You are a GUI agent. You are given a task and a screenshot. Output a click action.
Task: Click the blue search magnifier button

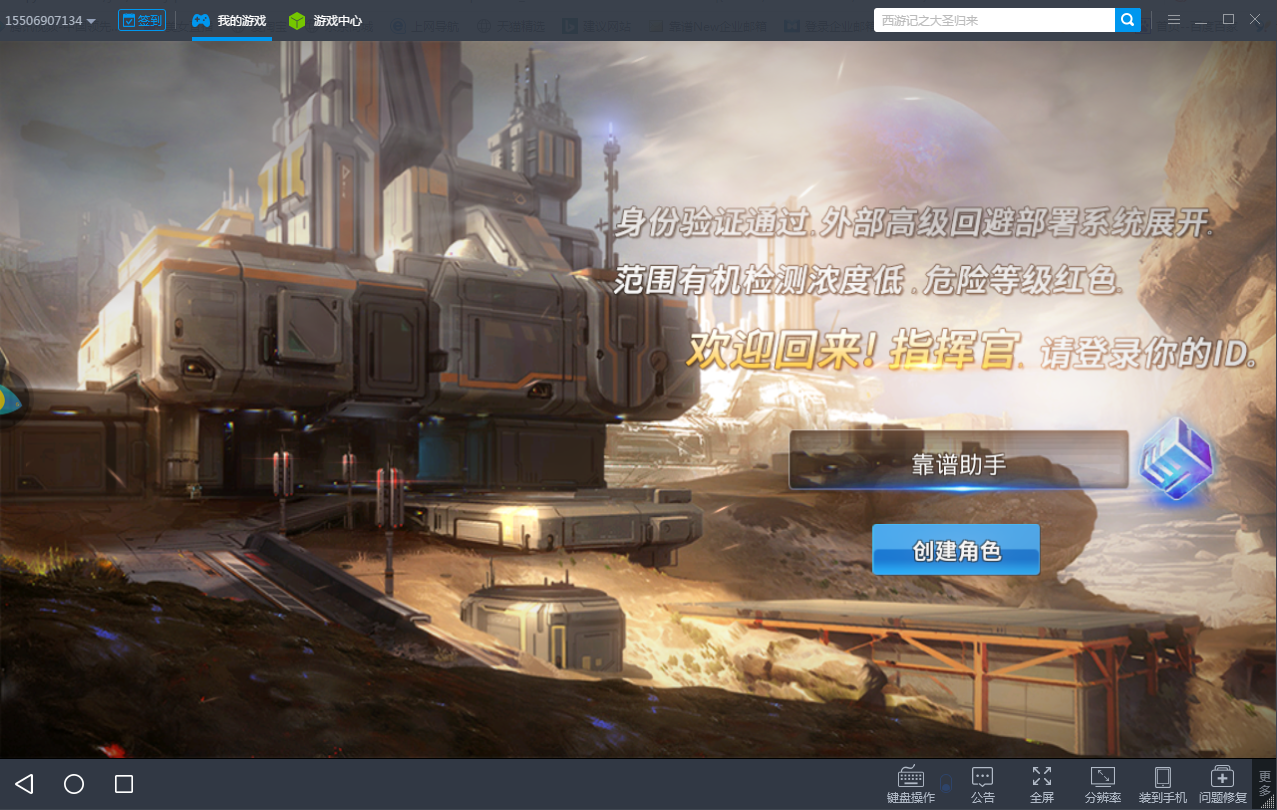pyautogui.click(x=1128, y=20)
